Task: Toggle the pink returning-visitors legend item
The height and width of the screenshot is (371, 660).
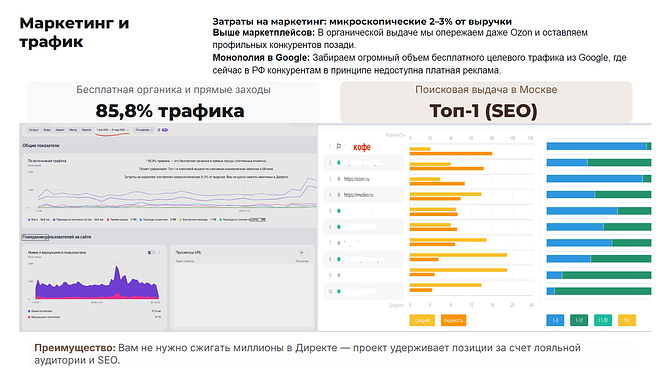Action: (x=44, y=317)
